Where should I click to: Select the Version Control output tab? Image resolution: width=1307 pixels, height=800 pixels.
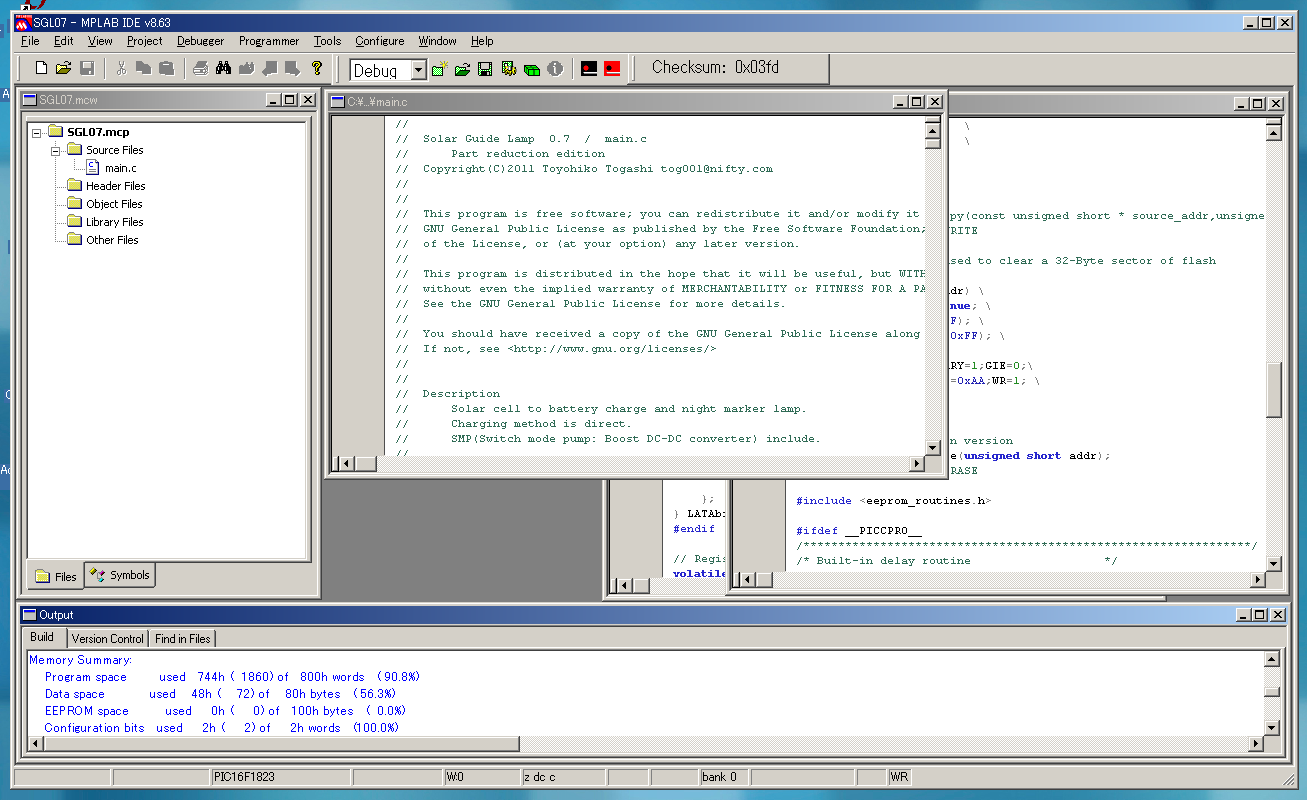tap(108, 638)
